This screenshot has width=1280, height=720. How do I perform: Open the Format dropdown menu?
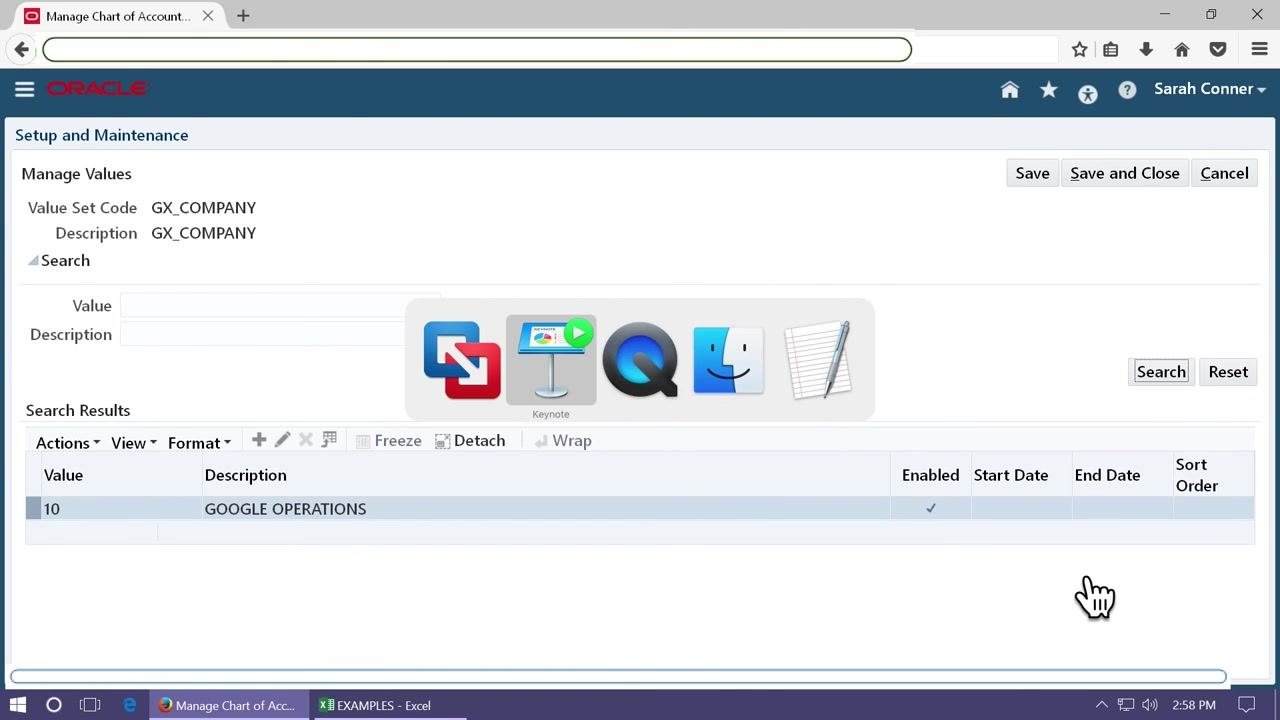click(x=199, y=443)
